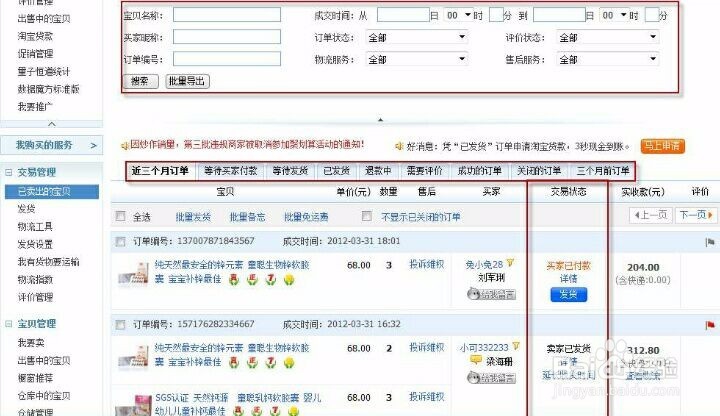This screenshot has width=720, height=416.
Task: Click the 搜索 button
Action: (141, 81)
